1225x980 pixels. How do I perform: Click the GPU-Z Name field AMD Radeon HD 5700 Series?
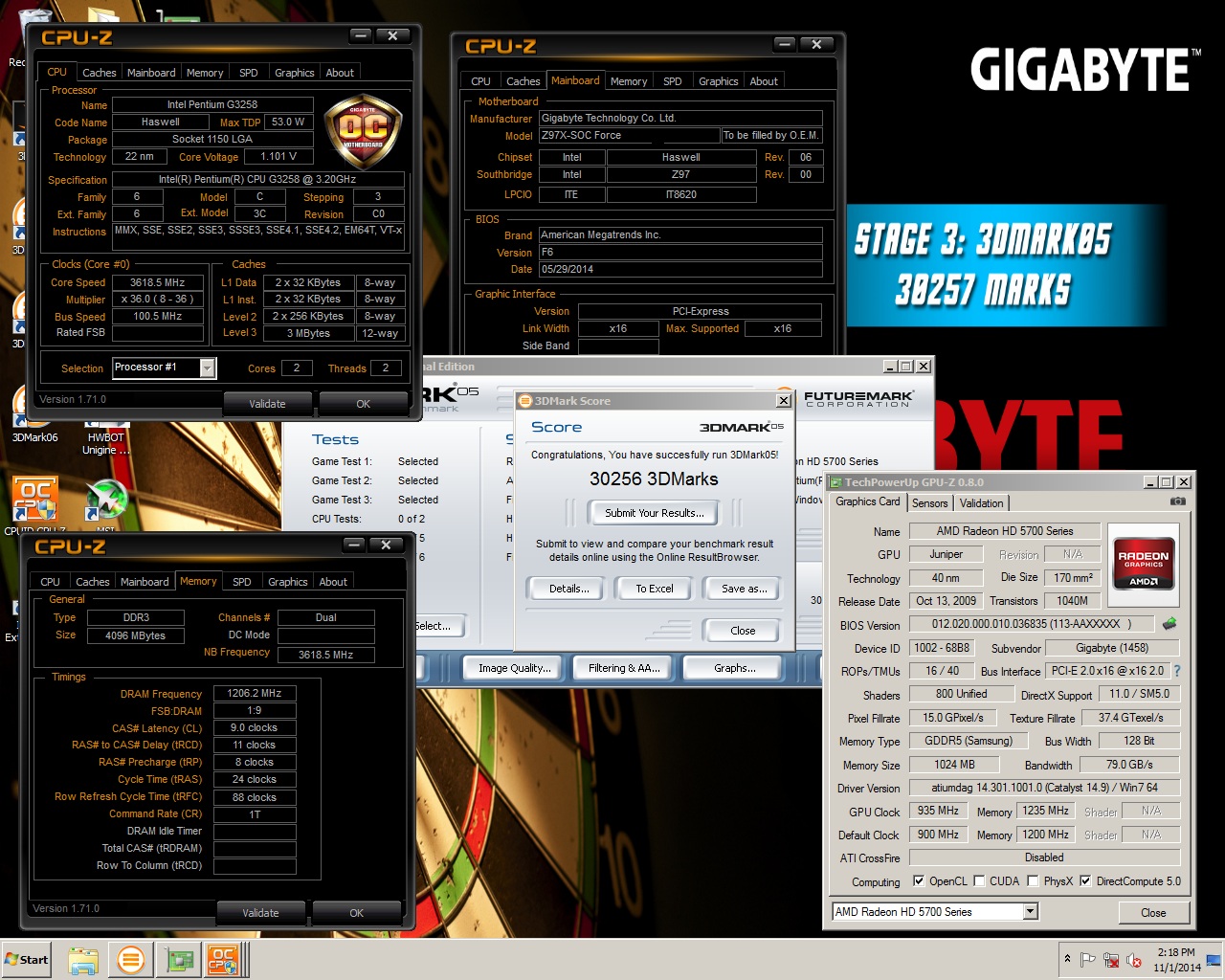pyautogui.click(x=1004, y=531)
